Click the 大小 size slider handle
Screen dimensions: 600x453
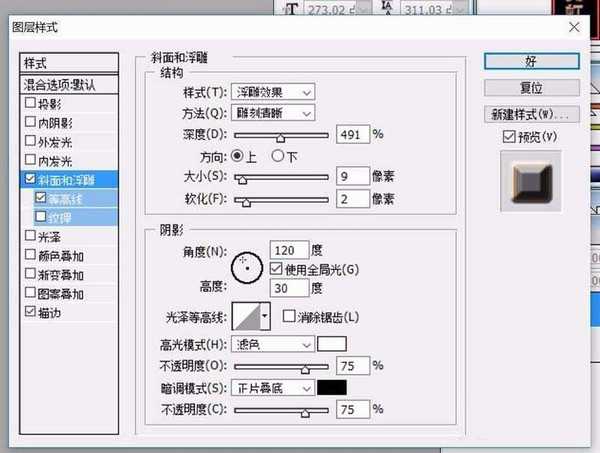pyautogui.click(x=242, y=179)
